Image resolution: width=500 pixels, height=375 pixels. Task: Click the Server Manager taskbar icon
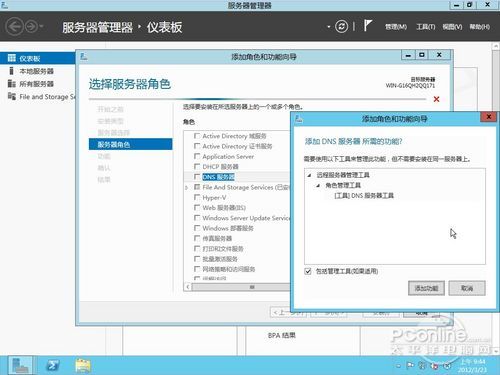click(20, 365)
